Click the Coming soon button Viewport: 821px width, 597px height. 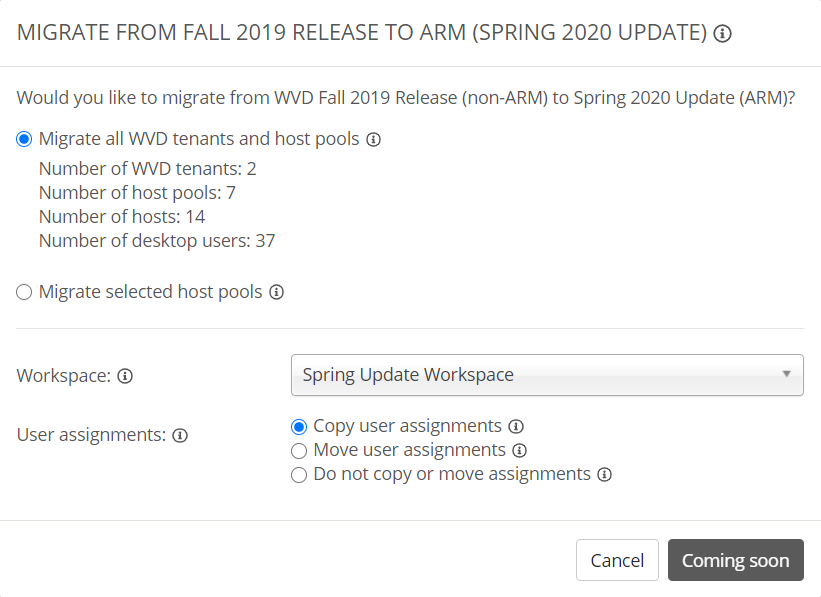pos(736,560)
